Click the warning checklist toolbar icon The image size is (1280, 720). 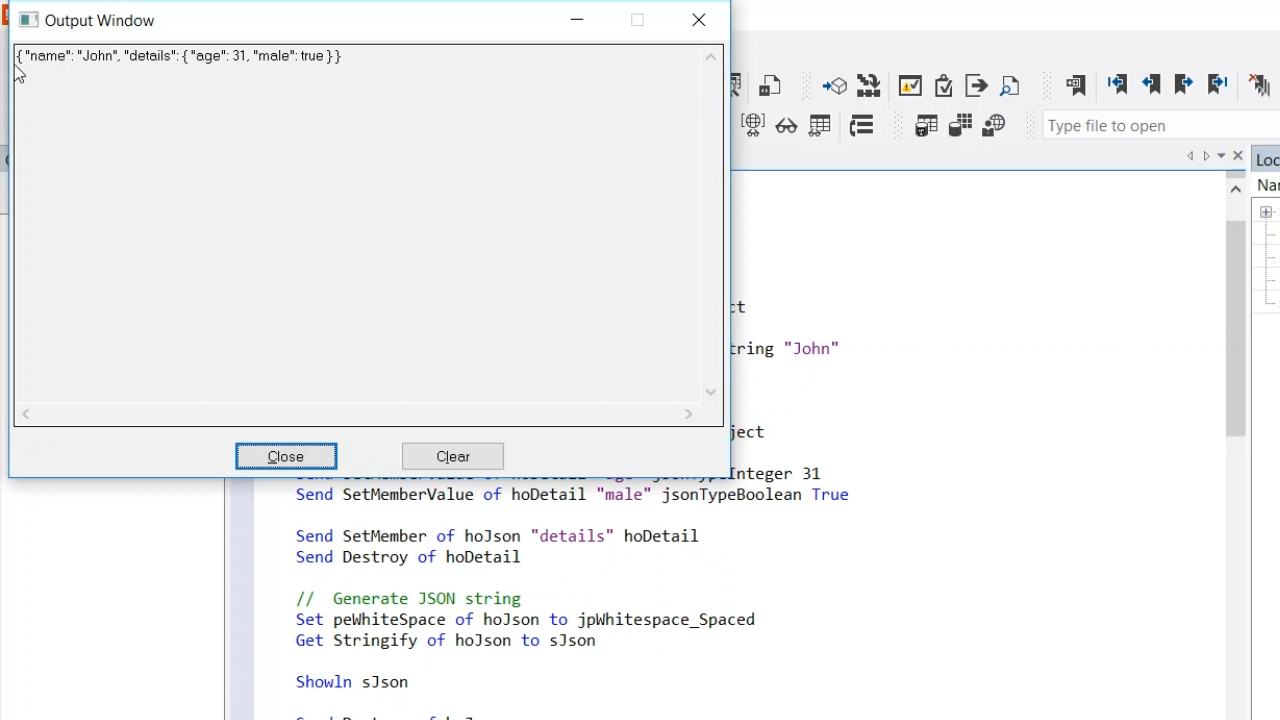pos(910,86)
